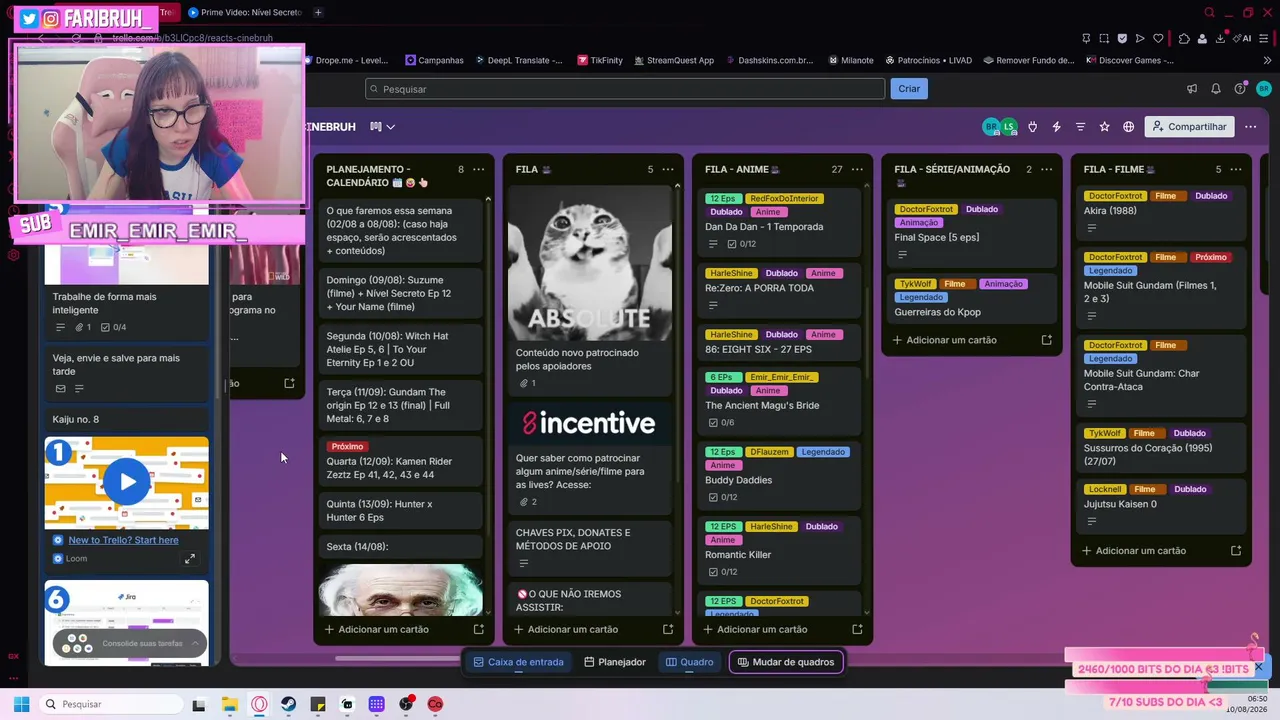
Task: Create card from template in PLANEJAMENTO list
Action: 479,630
